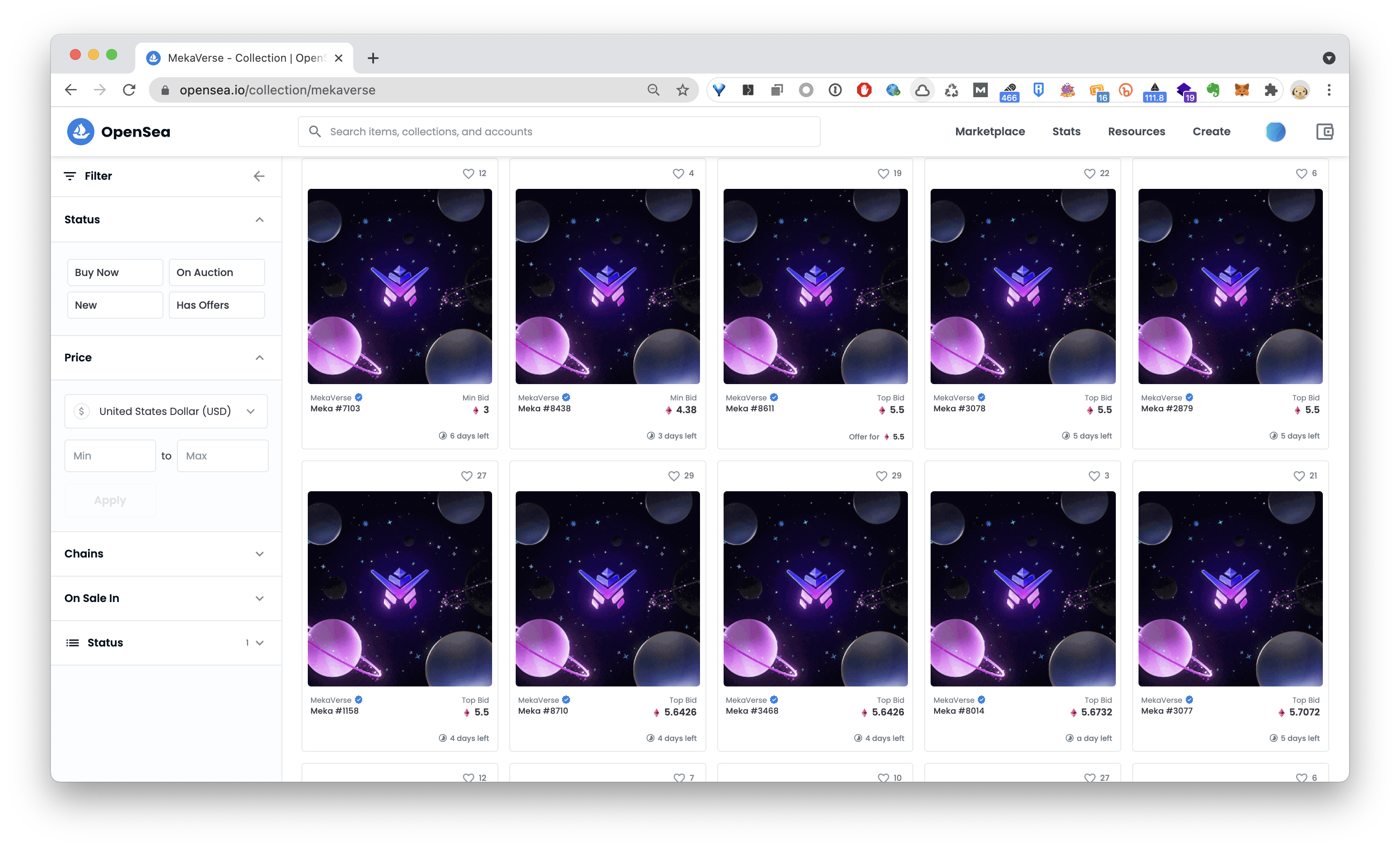This screenshot has width=1400, height=849.
Task: Click the wallet icon in the top right
Action: pyautogui.click(x=1325, y=131)
